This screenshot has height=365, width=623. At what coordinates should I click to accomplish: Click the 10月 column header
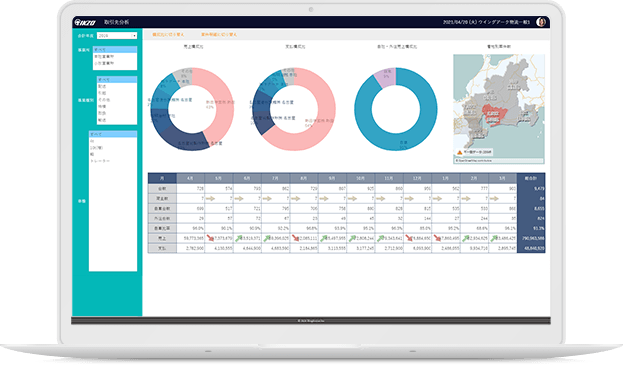tap(361, 178)
